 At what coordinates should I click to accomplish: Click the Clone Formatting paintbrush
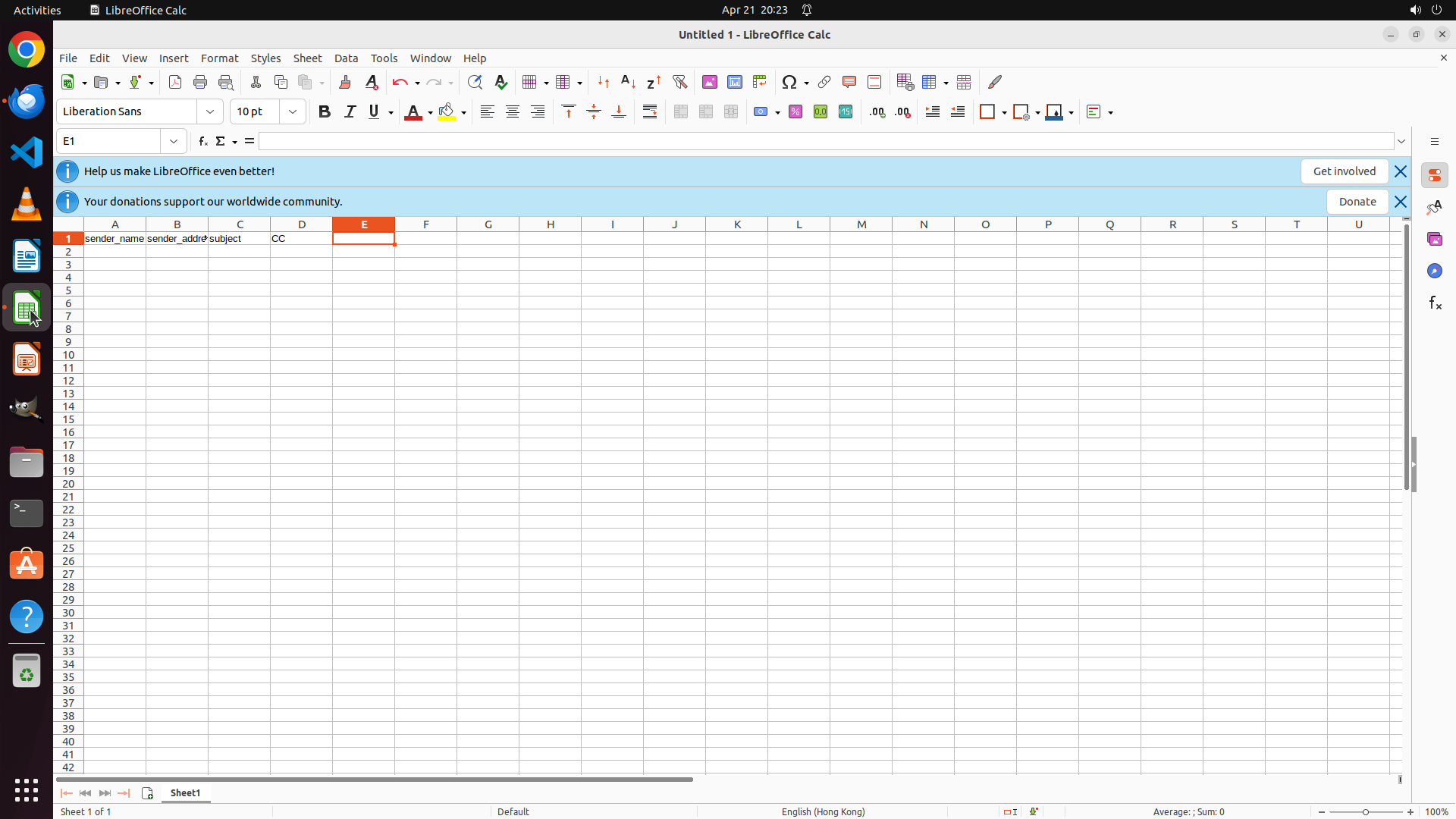coord(344,82)
